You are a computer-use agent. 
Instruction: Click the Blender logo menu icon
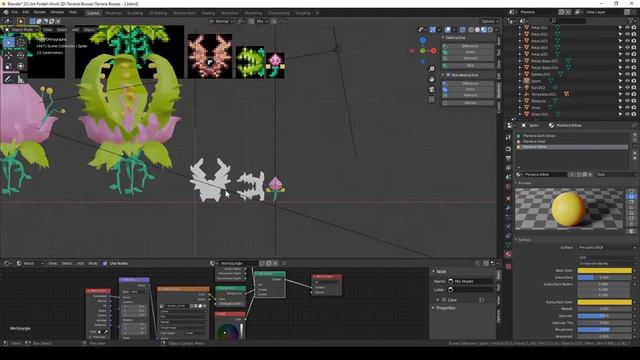tap(6, 13)
